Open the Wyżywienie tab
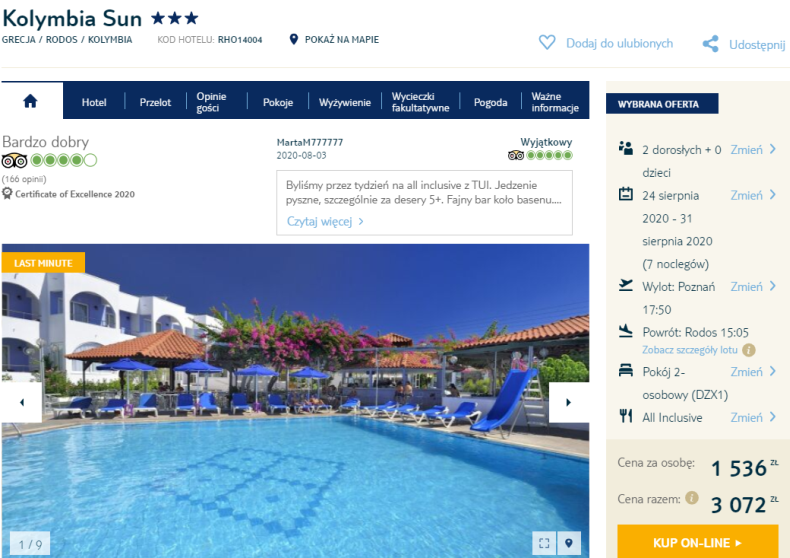The image size is (790, 558). 345,102
